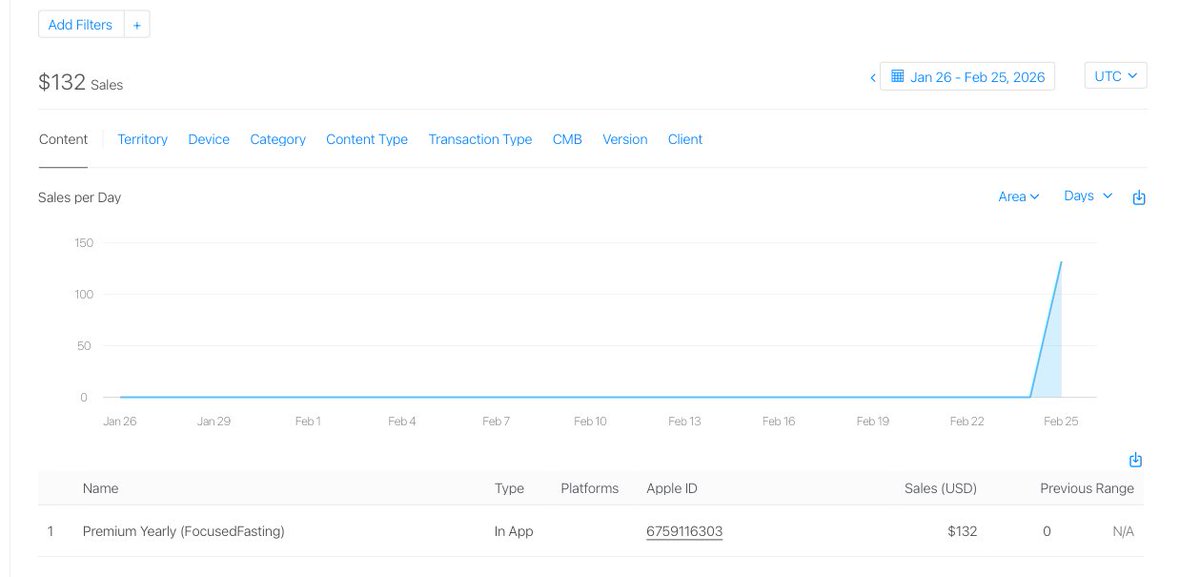Click the Jan 26 axis label
The width and height of the screenshot is (1200, 577).
click(x=120, y=422)
